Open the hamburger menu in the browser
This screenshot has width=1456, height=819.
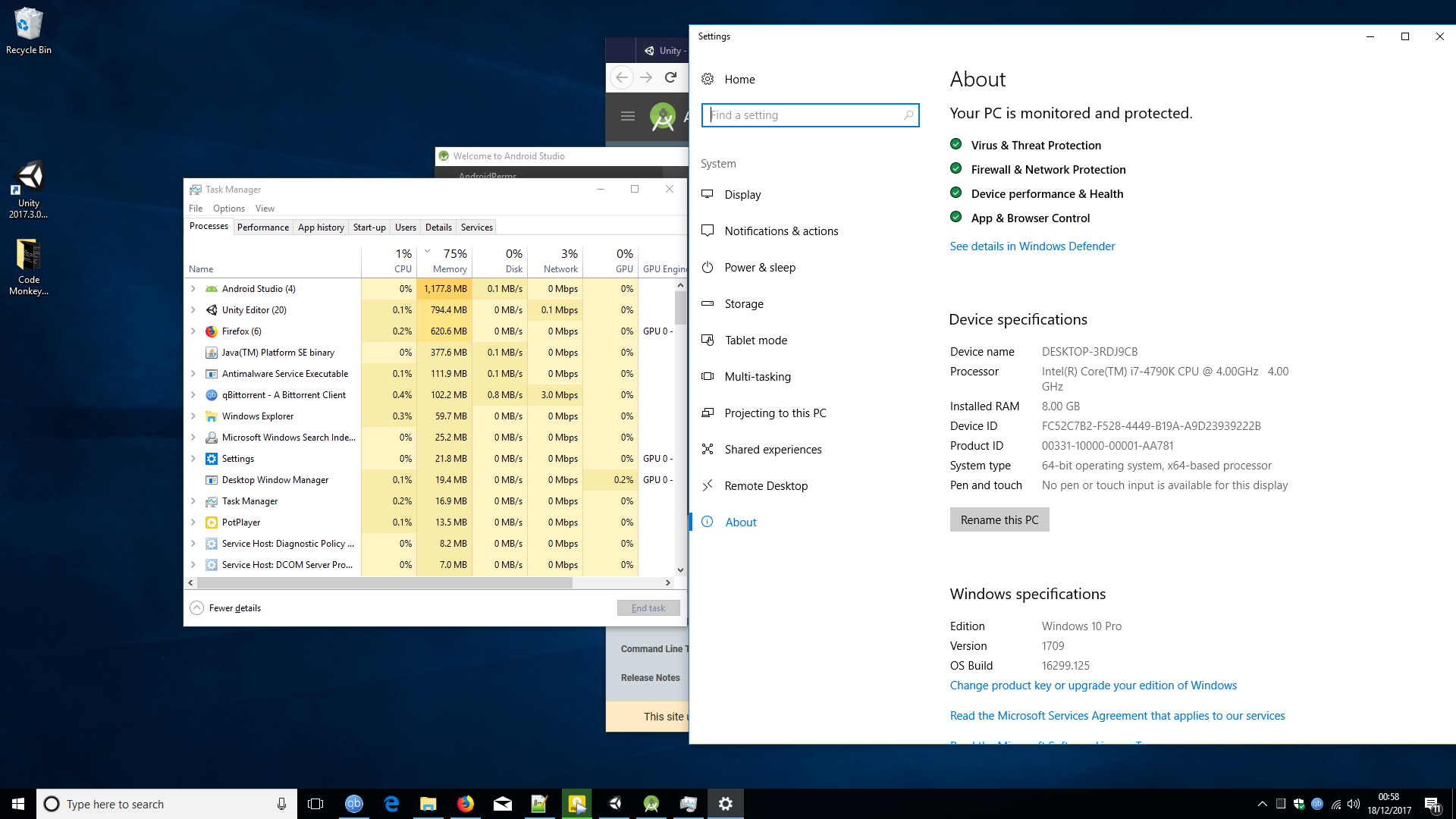click(x=628, y=116)
